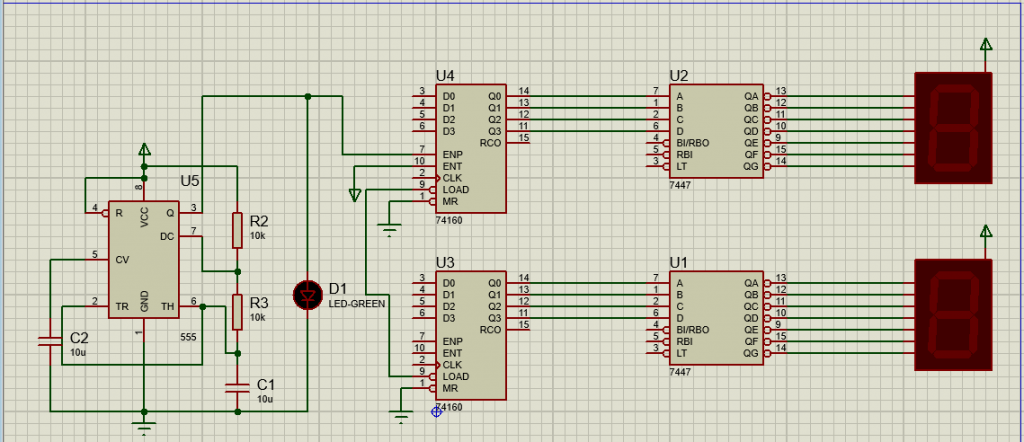Click the 10u value under C1
The image size is (1024, 442).
tap(265, 398)
